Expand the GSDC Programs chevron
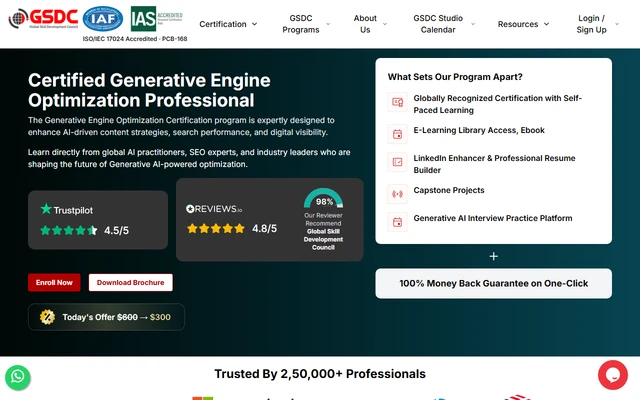Viewport: 640px width, 400px height. [x=328, y=24]
